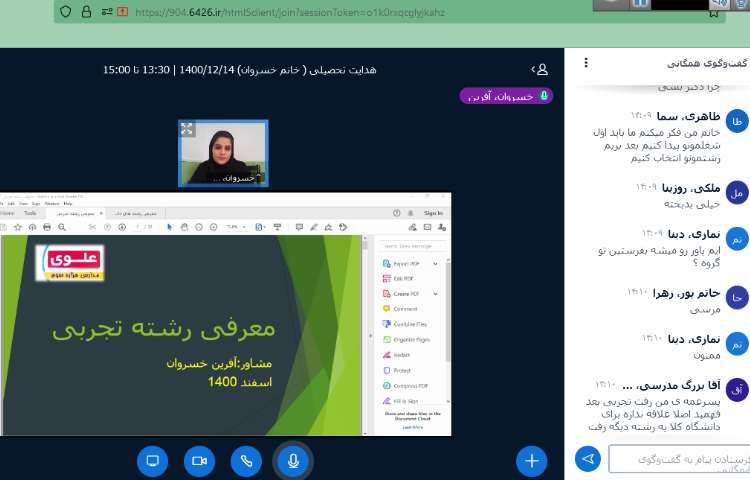Image resolution: width=750 pixels, height=480 pixels.
Task: Click the share with others icon in Acrobat
Action: [441, 227]
